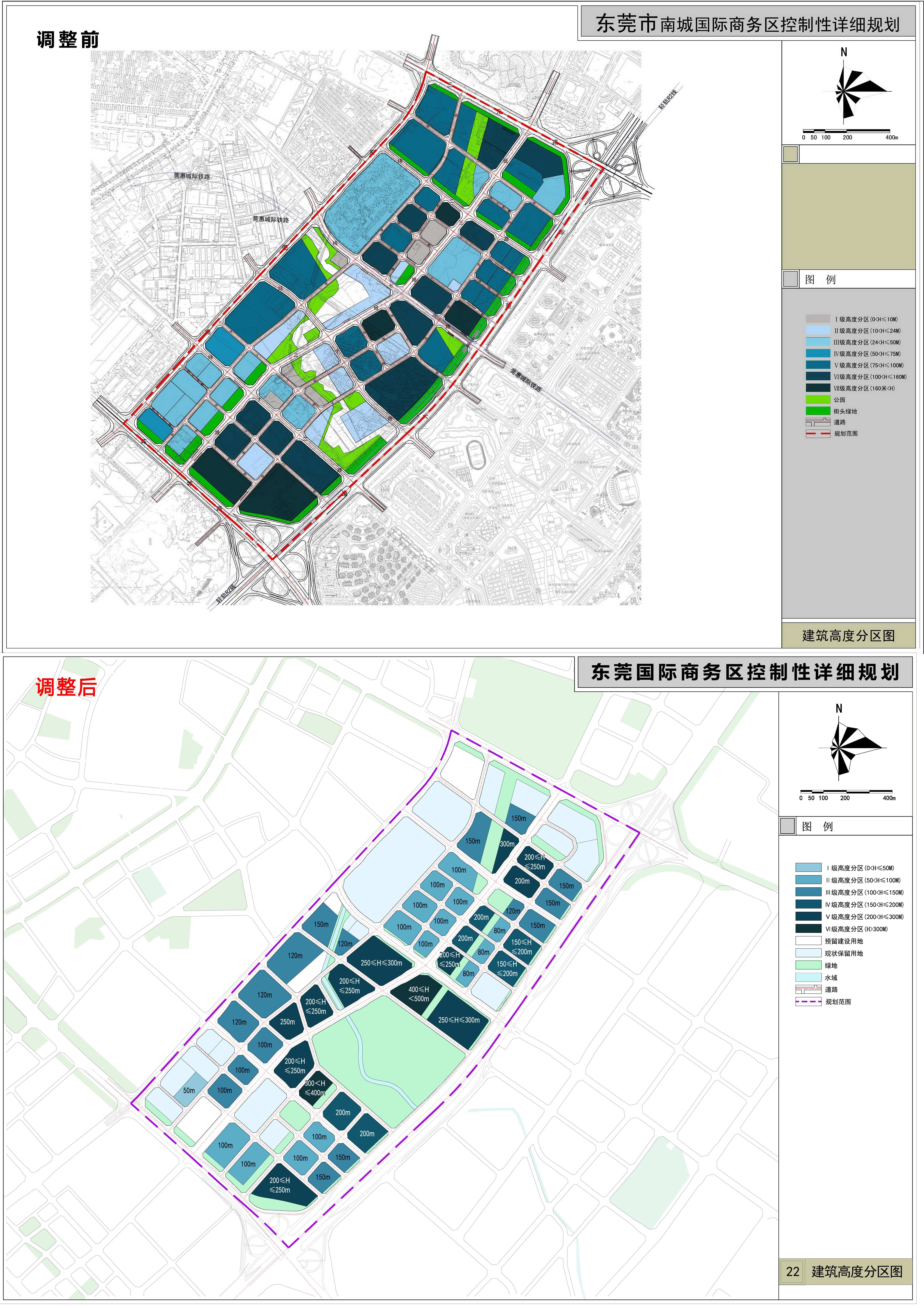Screen dimensions: 924x1308
Task: Click the 预留建设用地 white legend swatch
Action: tap(808, 941)
